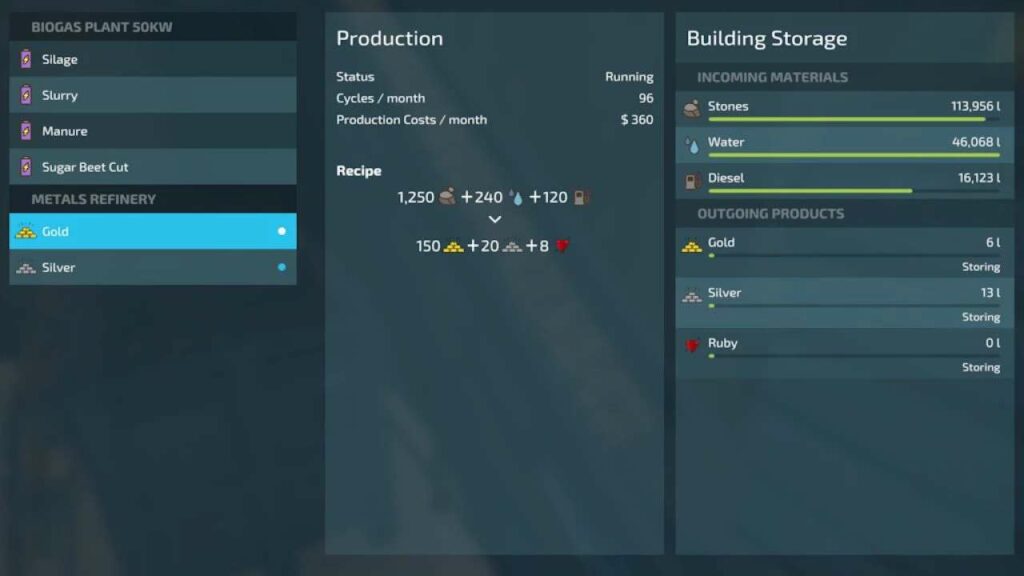Click the Diesel pump icon

click(x=690, y=179)
